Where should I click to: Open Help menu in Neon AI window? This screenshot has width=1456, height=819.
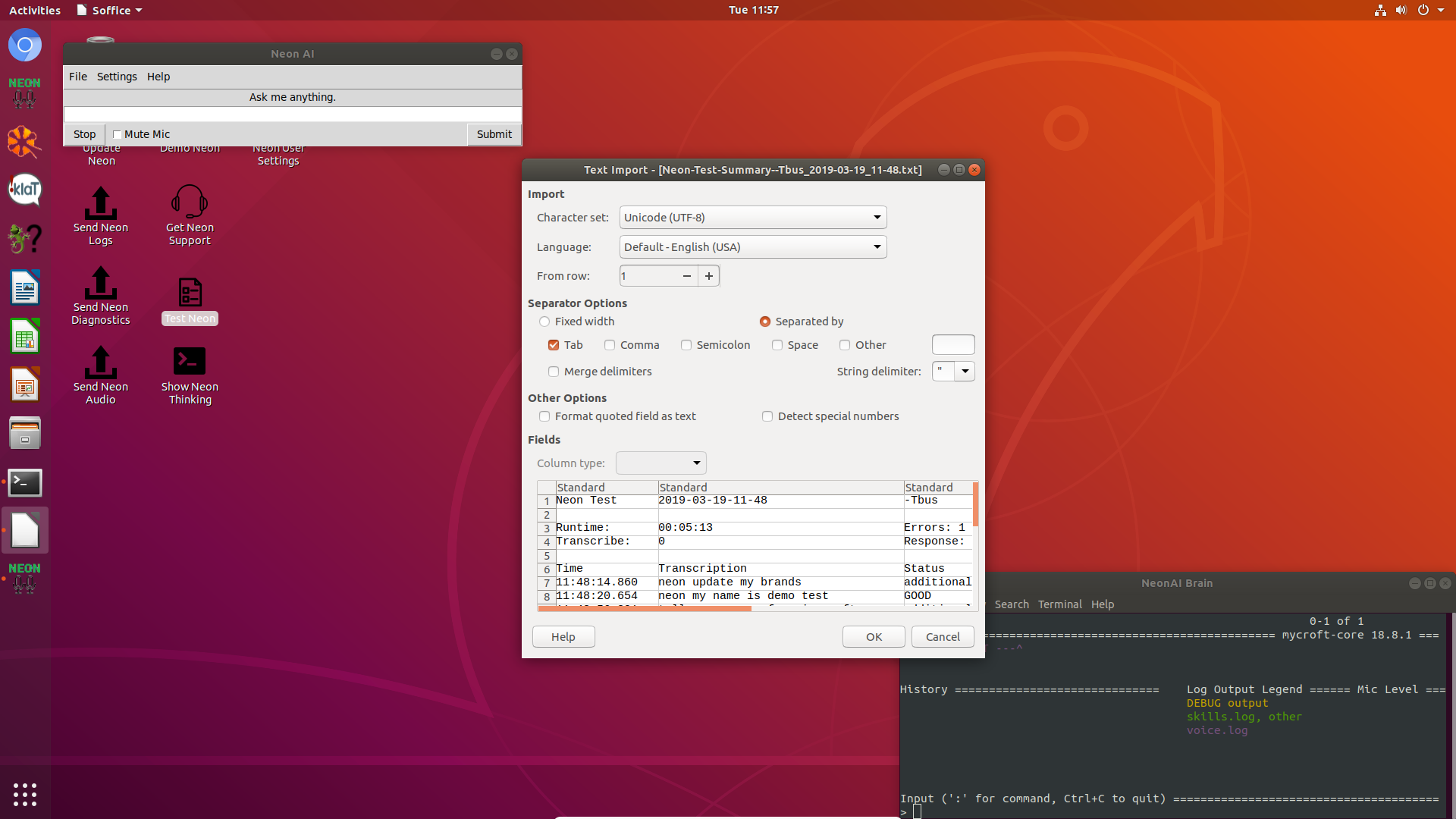coord(158,77)
